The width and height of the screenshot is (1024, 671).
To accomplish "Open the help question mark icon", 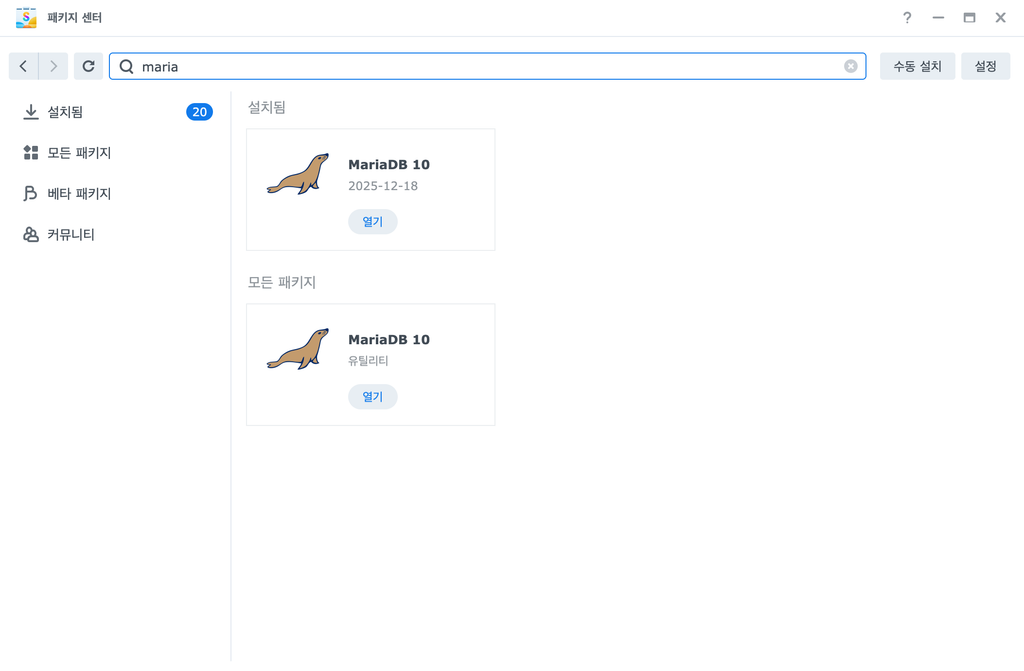I will pyautogui.click(x=907, y=18).
